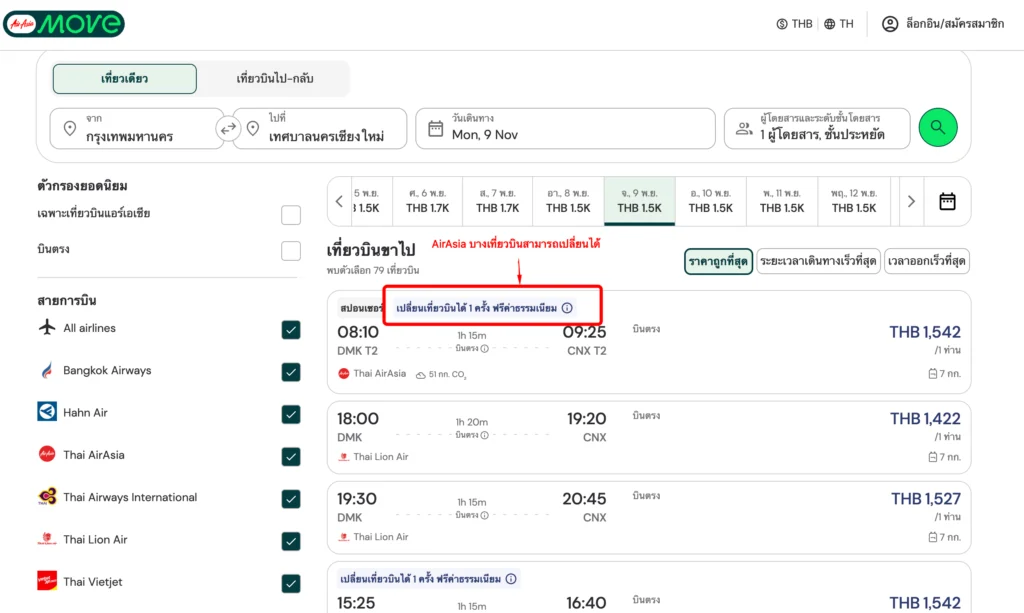The image size is (1024, 613).
Task: Select the 18:00 Thai Lion Air flight
Action: pos(648,437)
